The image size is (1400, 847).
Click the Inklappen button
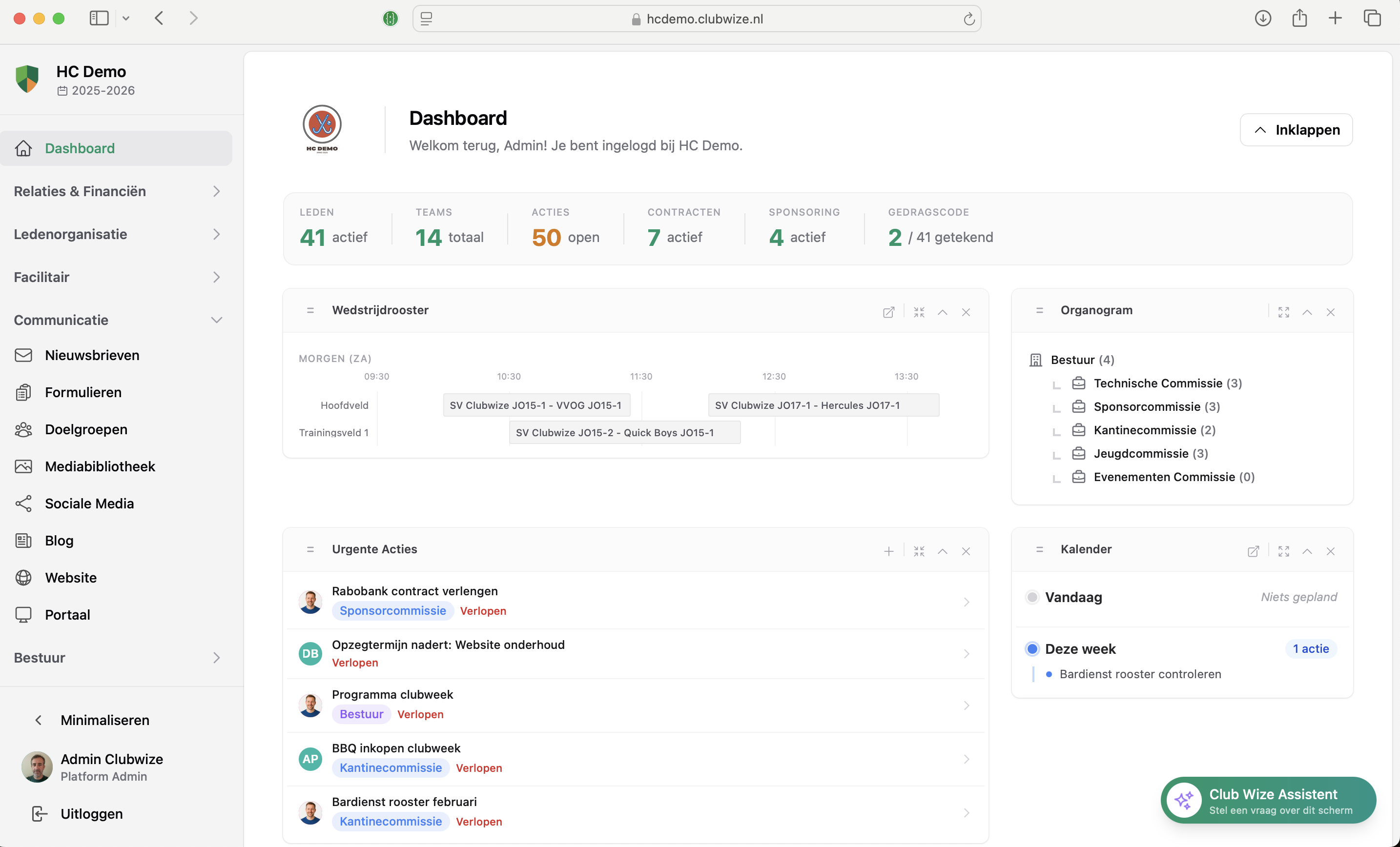(1296, 129)
